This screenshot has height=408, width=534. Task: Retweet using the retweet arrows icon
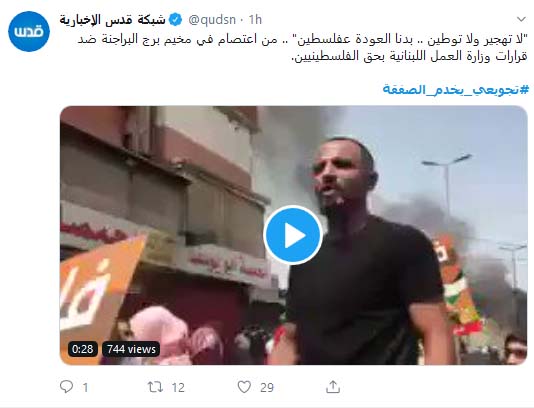coord(155,387)
